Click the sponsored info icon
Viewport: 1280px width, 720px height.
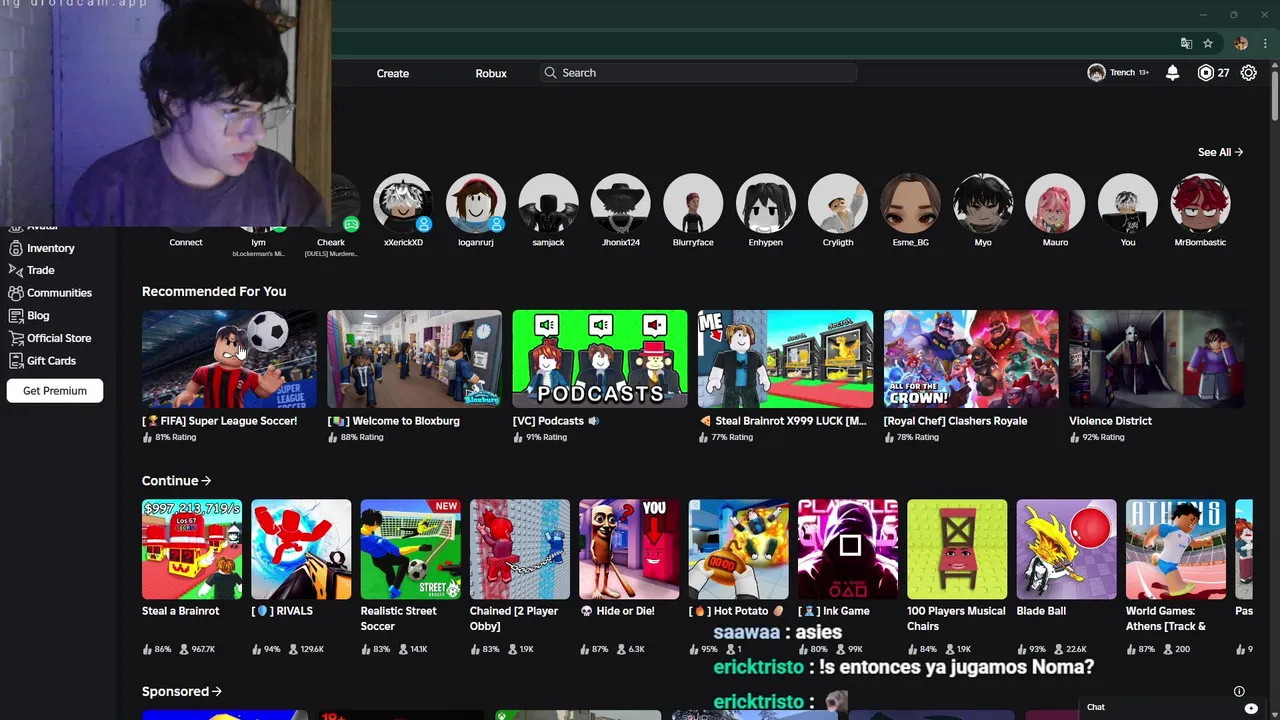pyautogui.click(x=1239, y=691)
